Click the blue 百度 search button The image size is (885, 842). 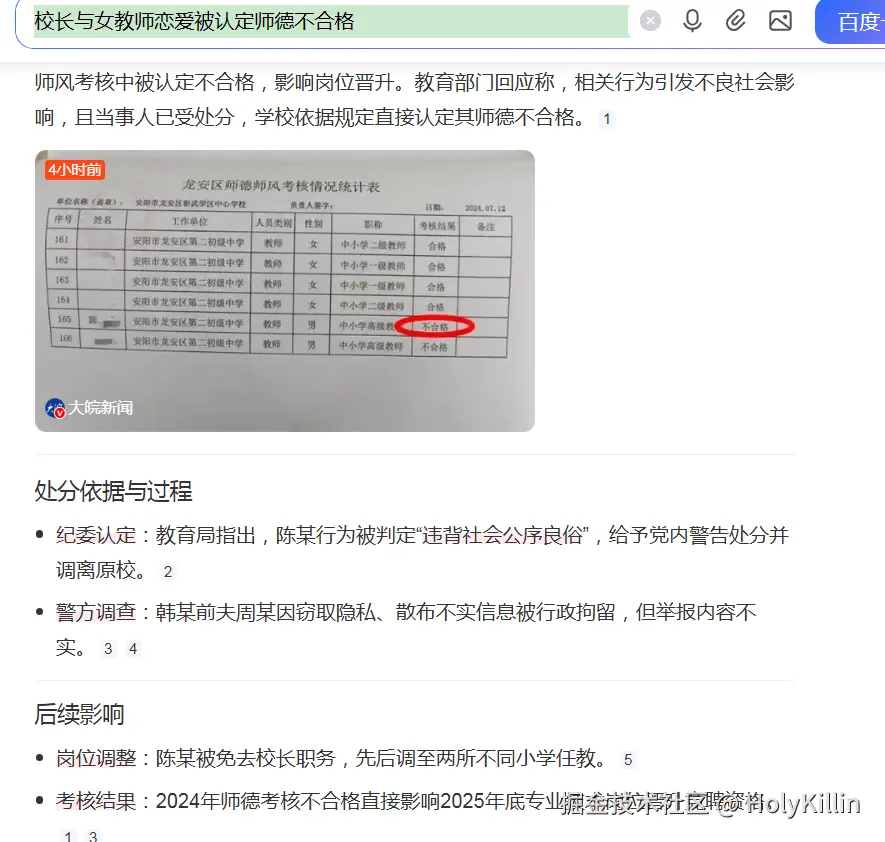tap(857, 20)
